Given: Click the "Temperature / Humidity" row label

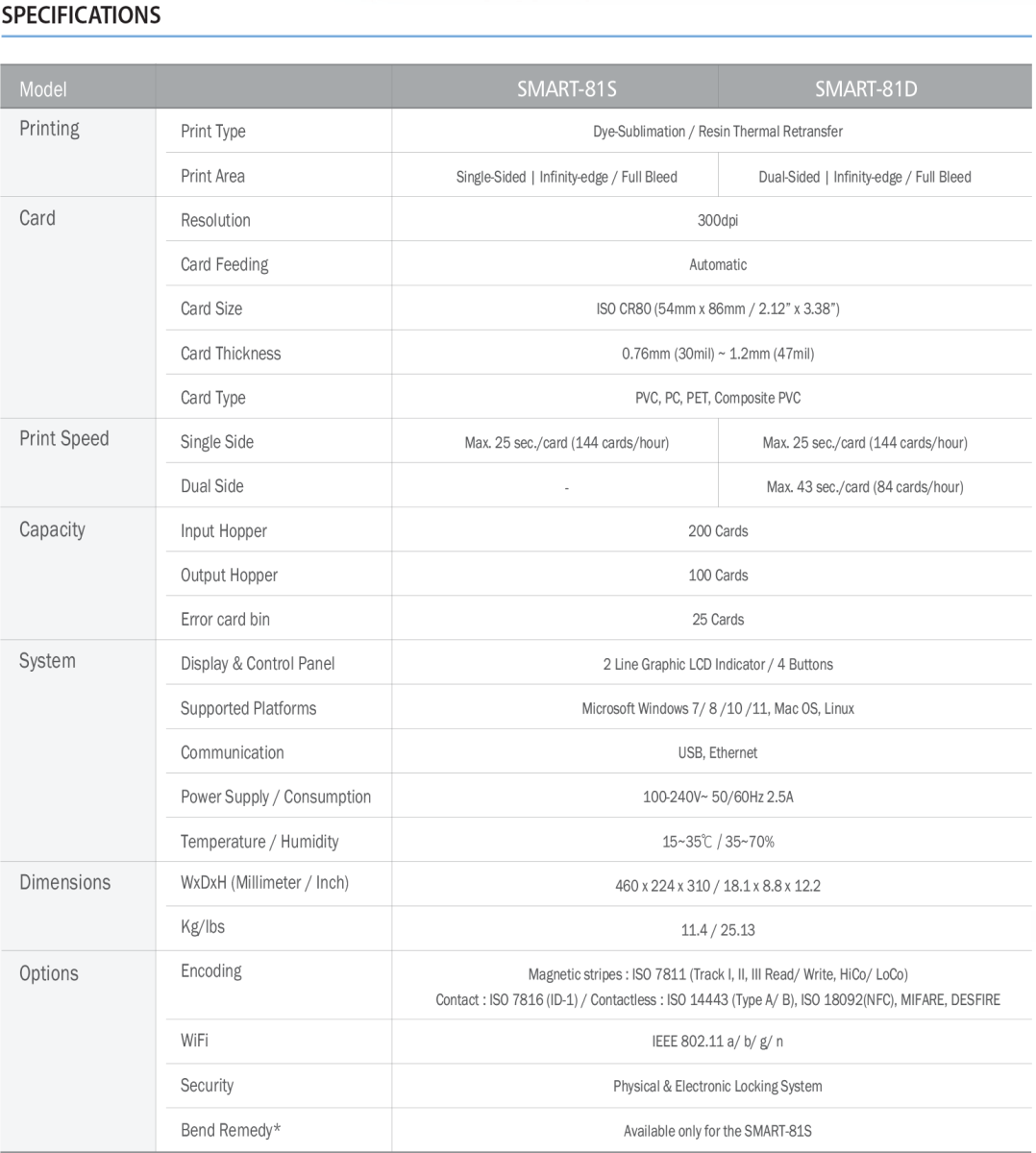Looking at the screenshot, I should [259, 842].
